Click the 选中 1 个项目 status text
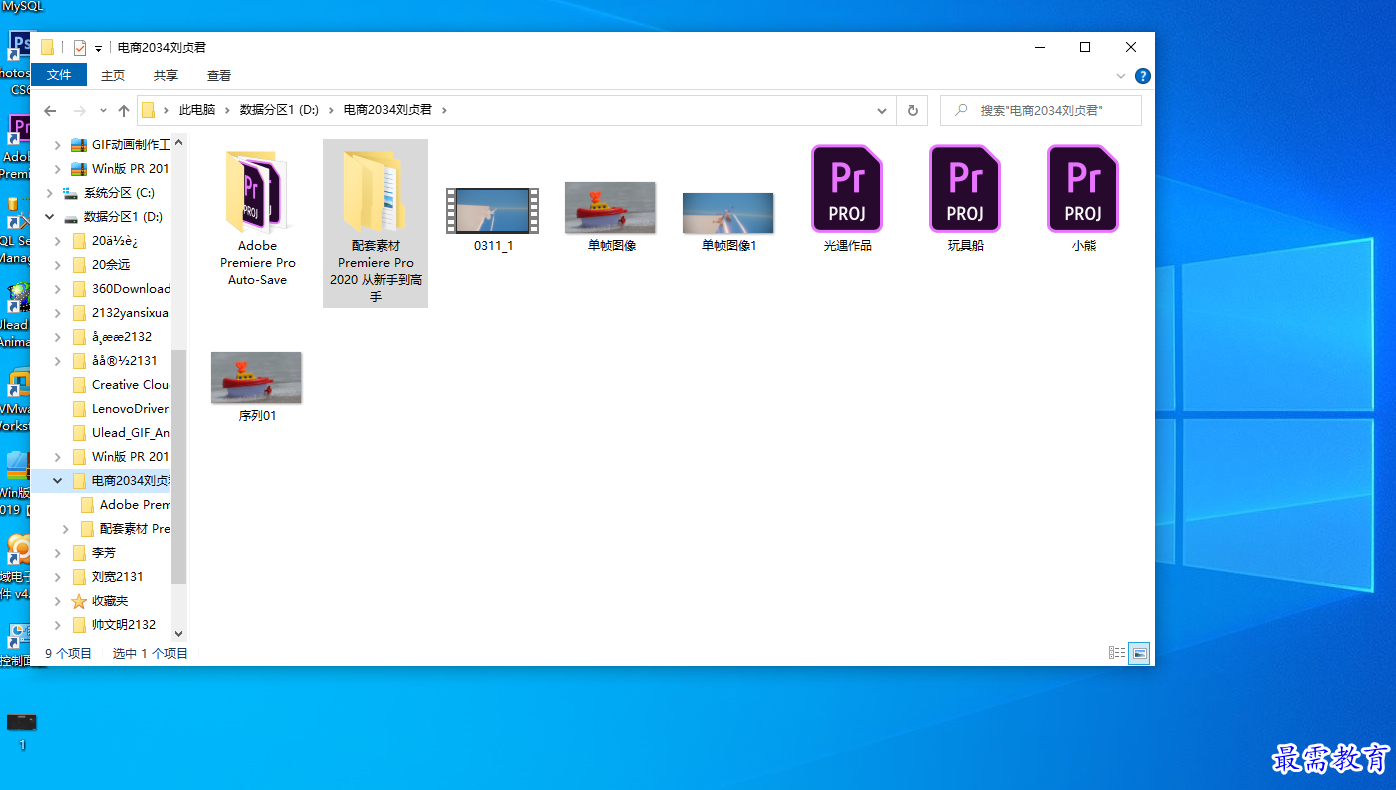 tap(150, 653)
